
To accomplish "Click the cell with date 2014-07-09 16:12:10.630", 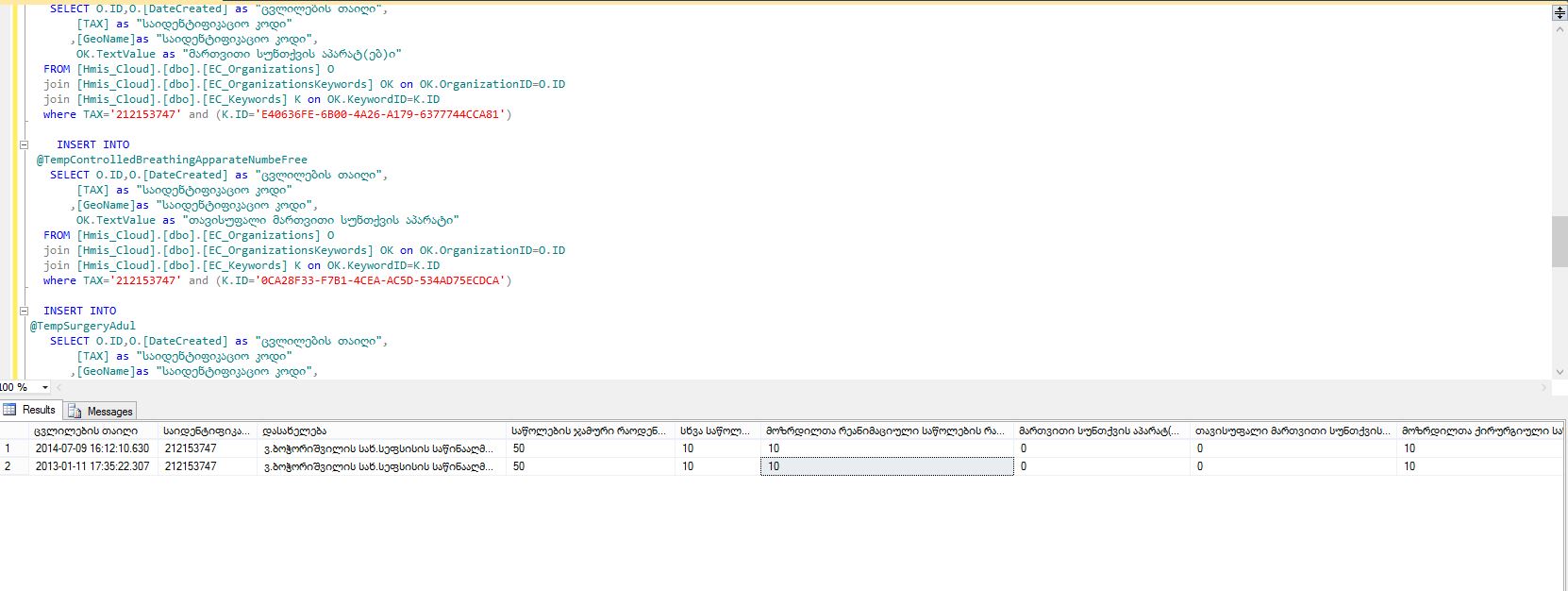I will click(92, 448).
